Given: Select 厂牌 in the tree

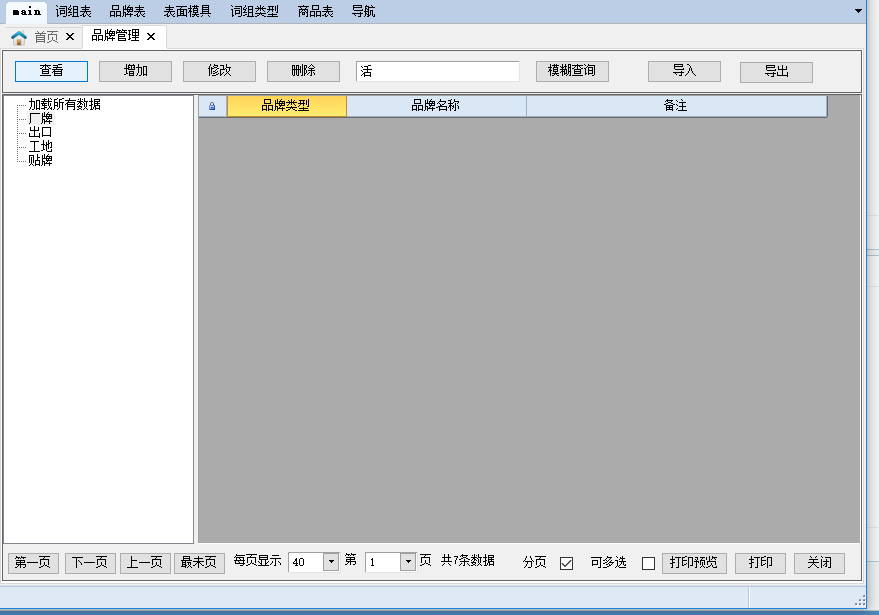Looking at the screenshot, I should (x=40, y=118).
